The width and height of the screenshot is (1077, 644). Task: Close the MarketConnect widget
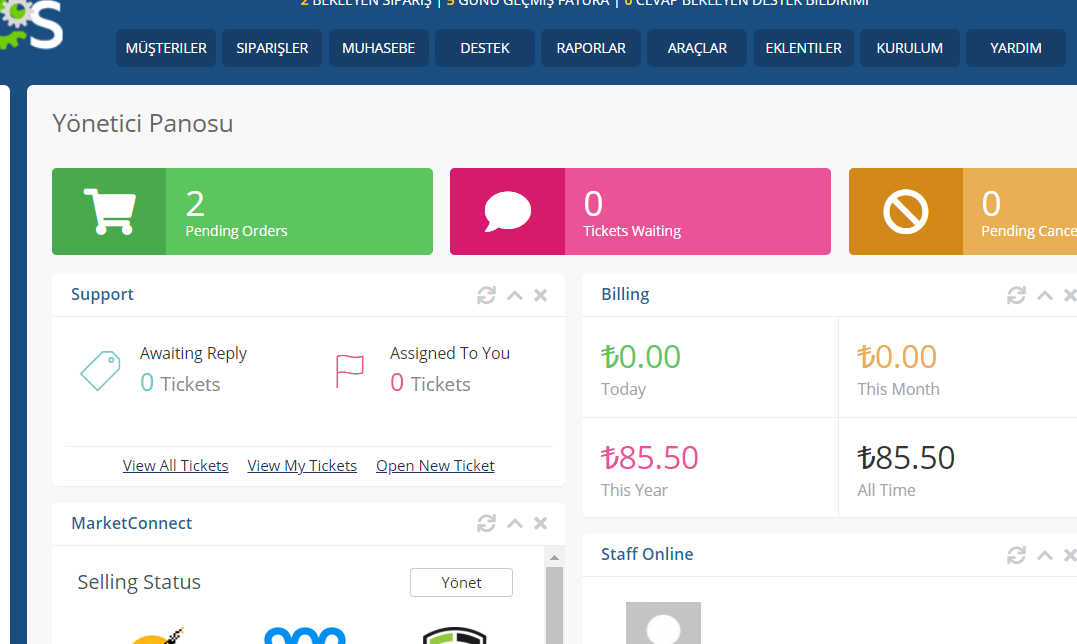(541, 524)
